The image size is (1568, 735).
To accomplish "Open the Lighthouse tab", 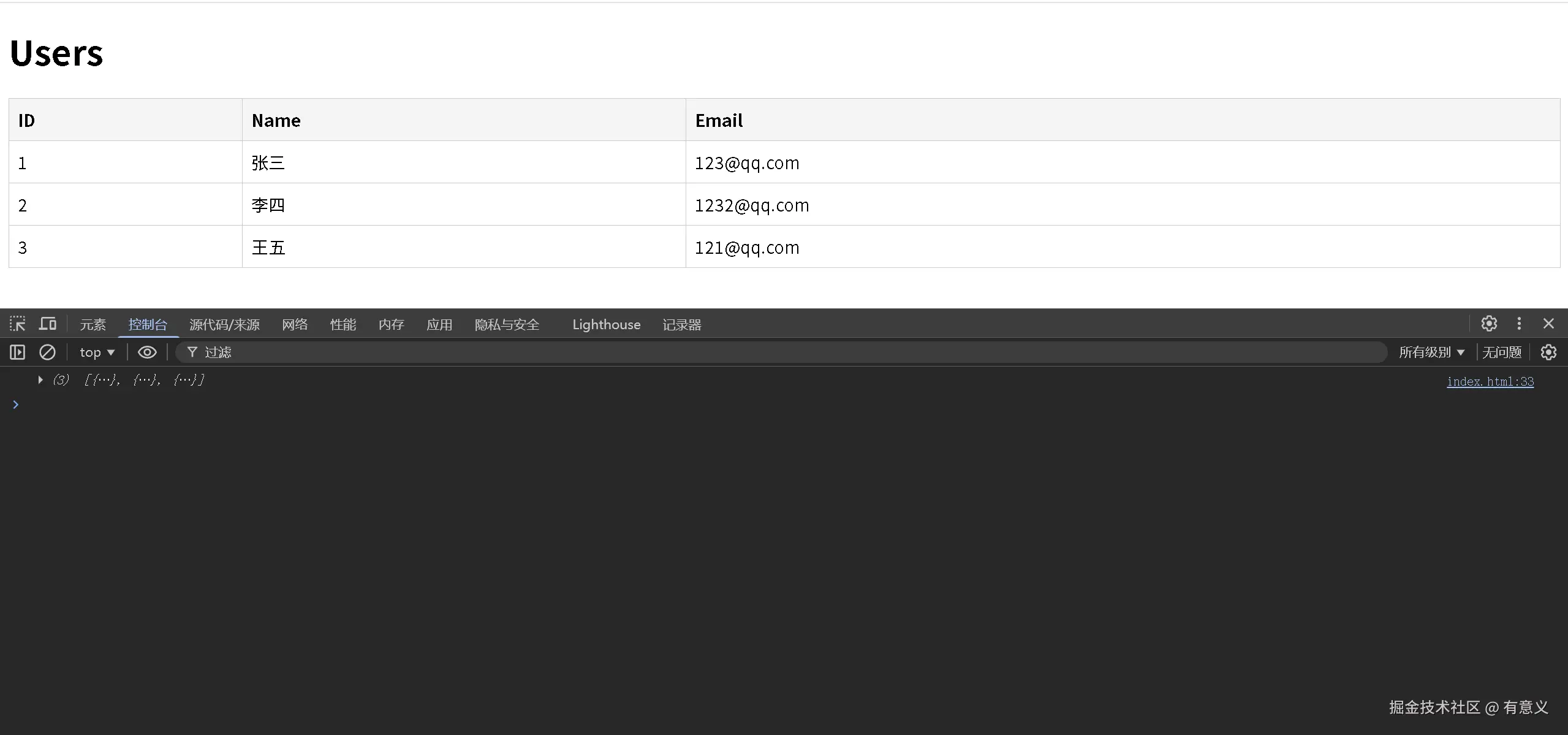I will click(606, 325).
